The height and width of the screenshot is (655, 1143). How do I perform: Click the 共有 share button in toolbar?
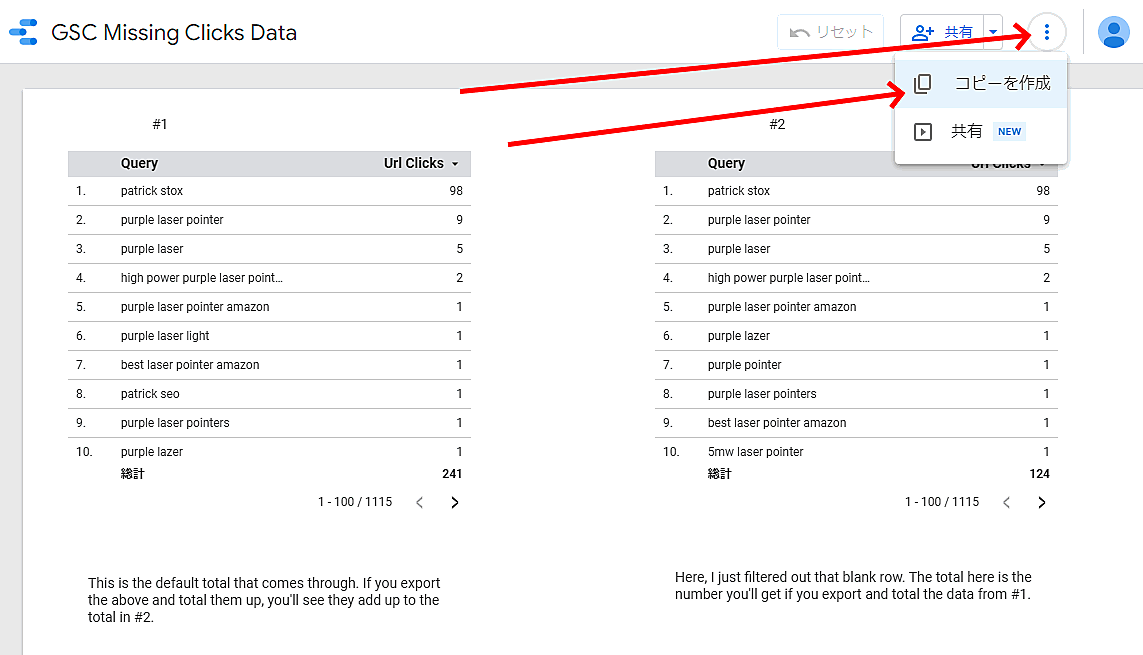coord(942,32)
